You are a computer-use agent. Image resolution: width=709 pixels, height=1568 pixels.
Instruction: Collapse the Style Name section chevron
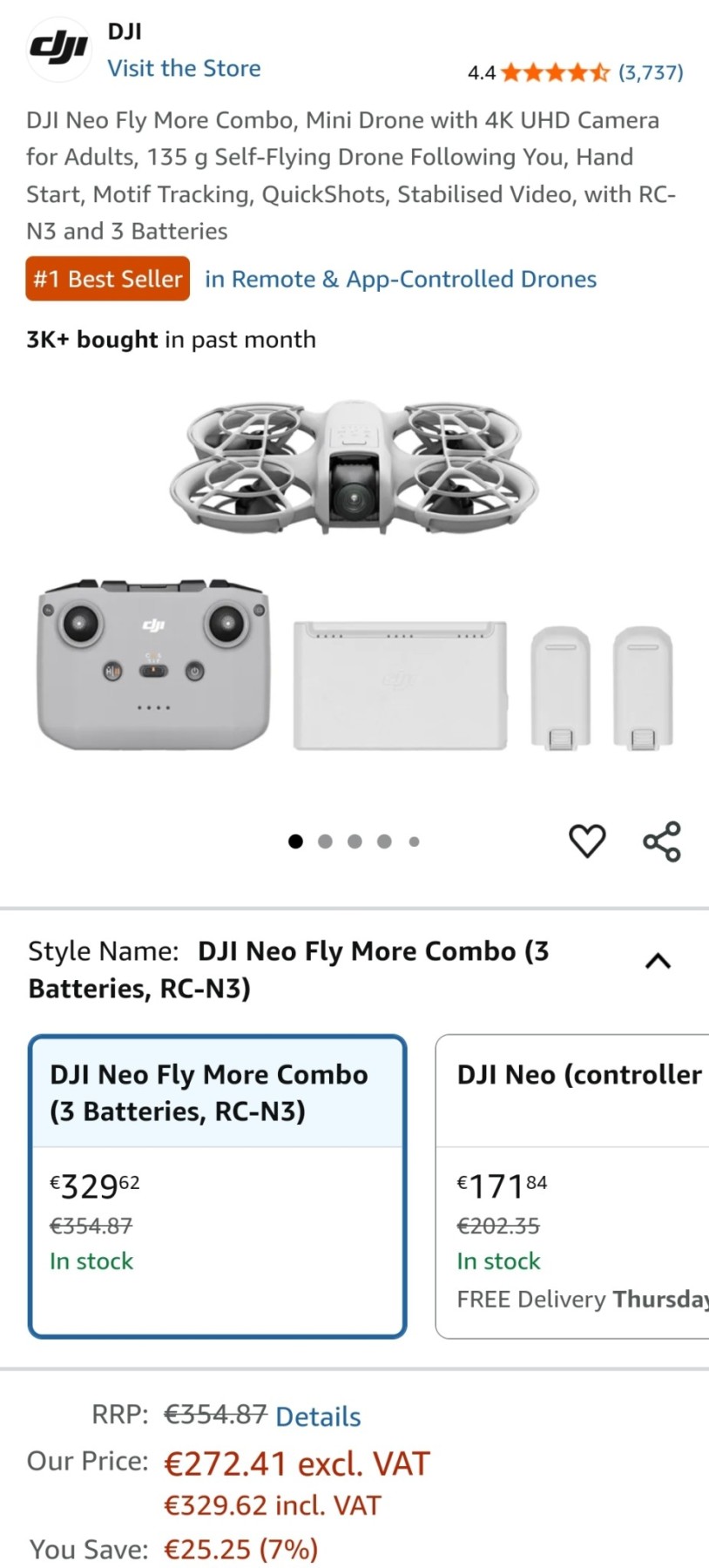pyautogui.click(x=658, y=961)
